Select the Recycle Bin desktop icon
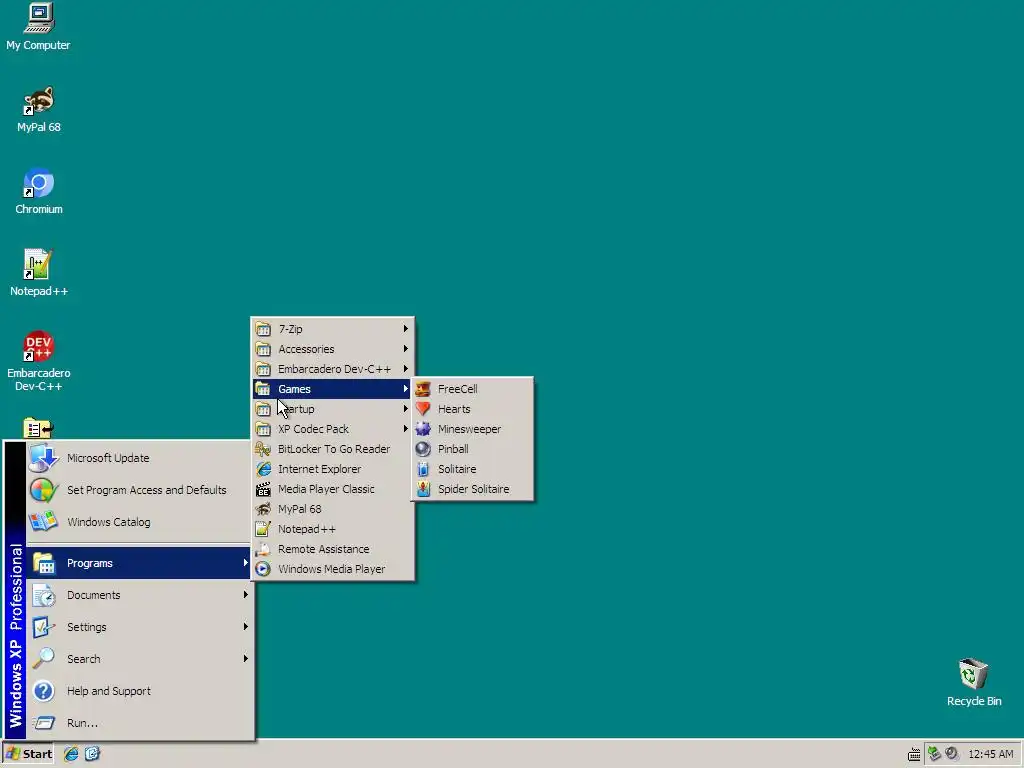 click(x=974, y=682)
